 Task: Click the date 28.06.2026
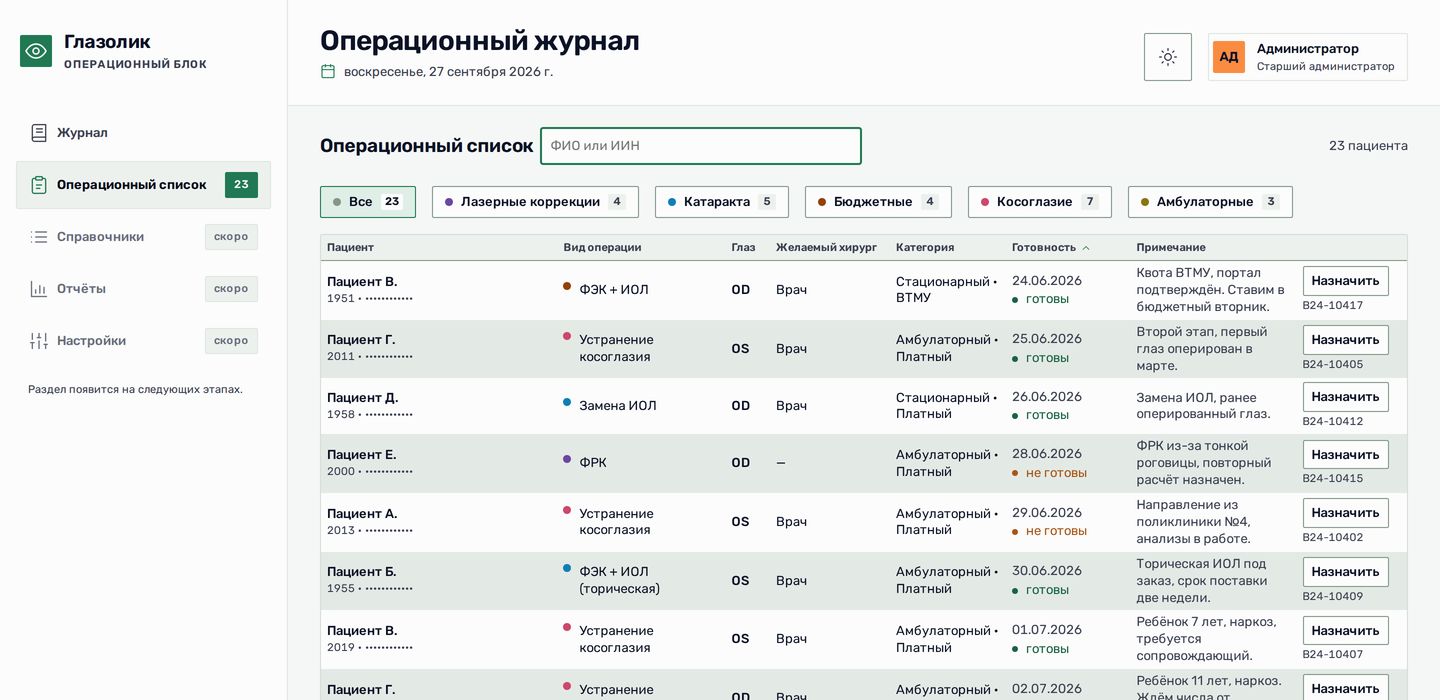point(1047,454)
